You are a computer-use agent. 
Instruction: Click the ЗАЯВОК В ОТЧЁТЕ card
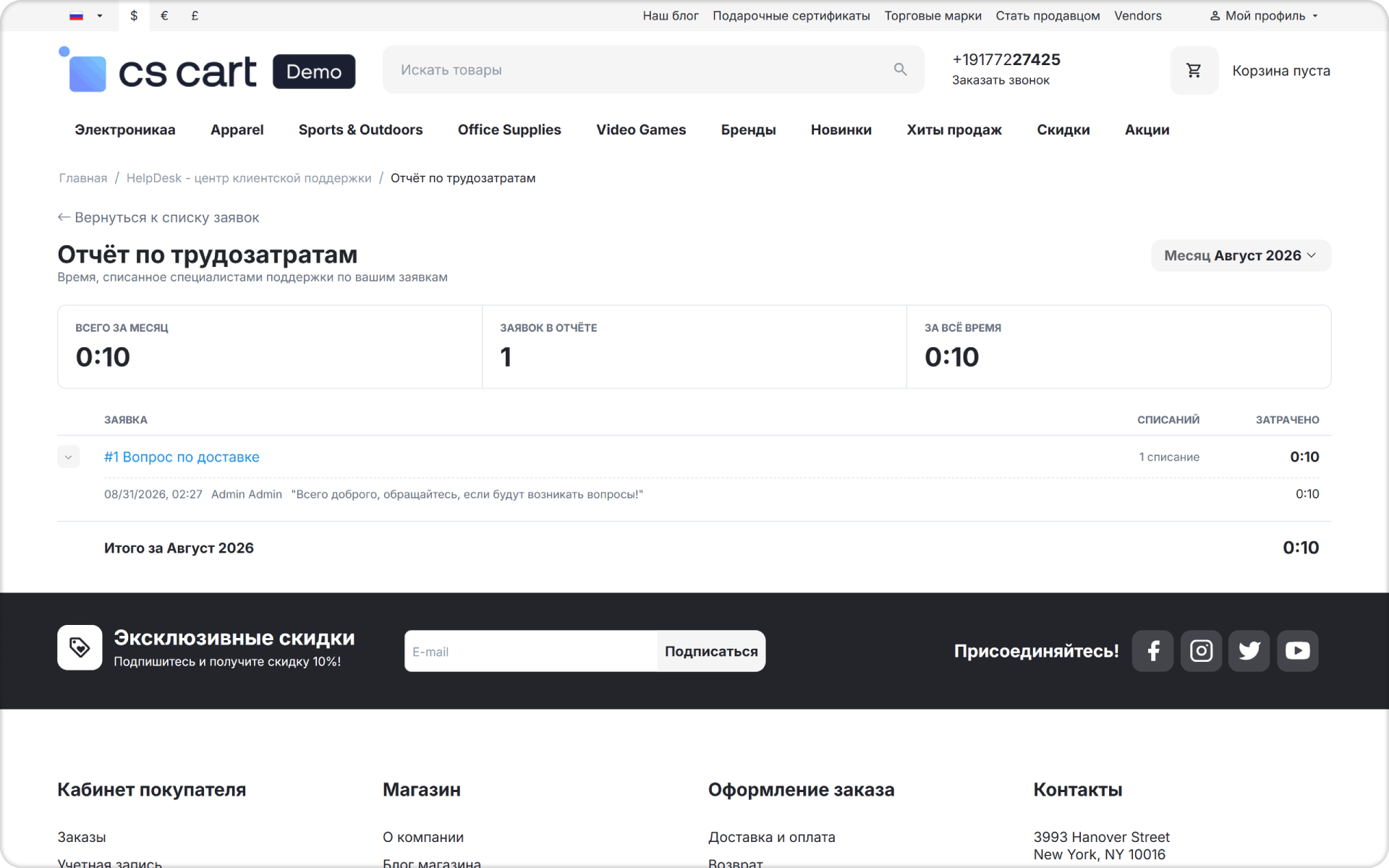(694, 346)
